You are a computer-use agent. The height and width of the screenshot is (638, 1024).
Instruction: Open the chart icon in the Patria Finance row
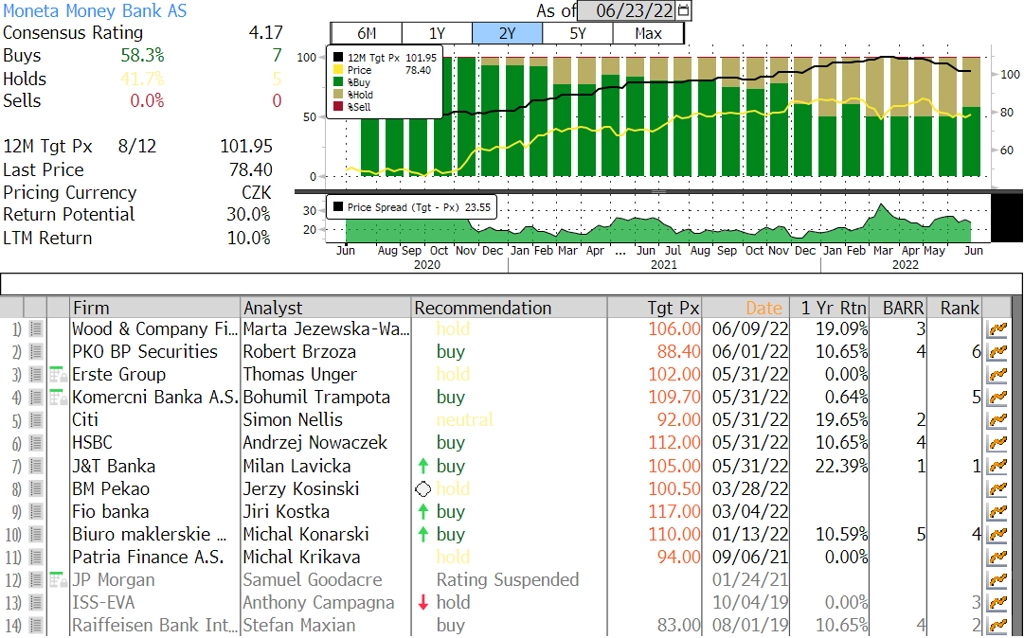(997, 558)
